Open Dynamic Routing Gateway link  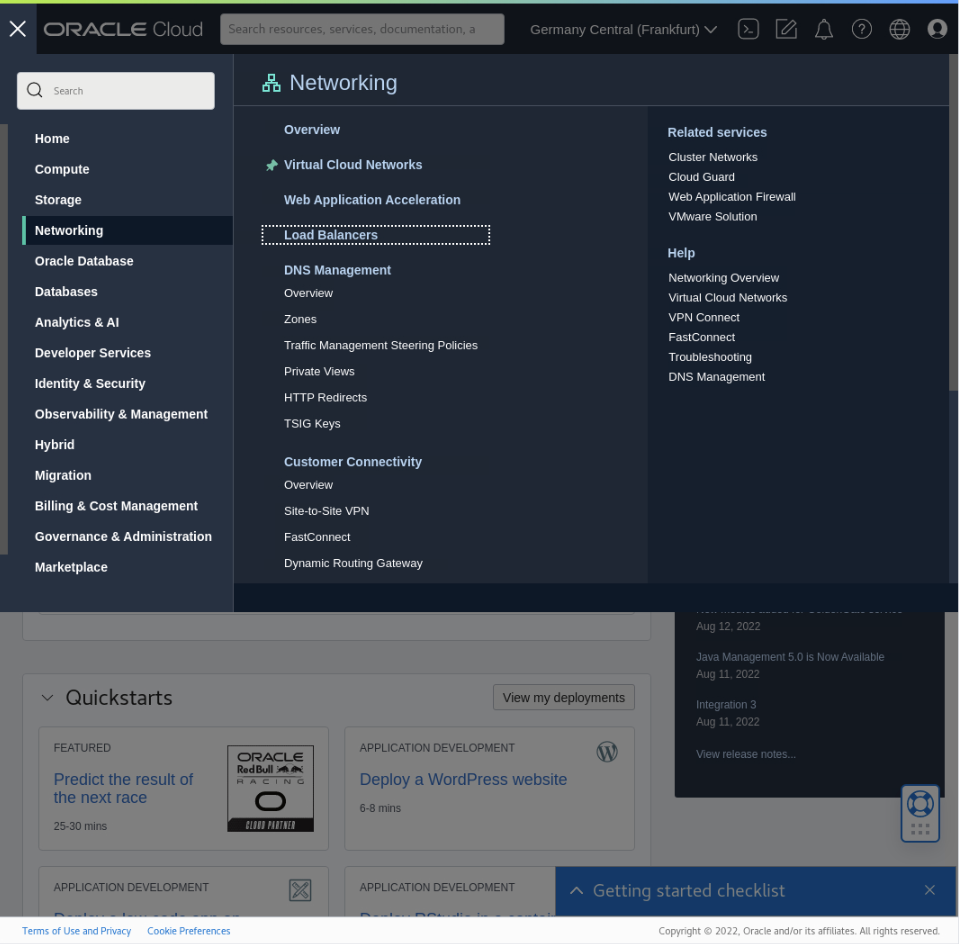(353, 563)
